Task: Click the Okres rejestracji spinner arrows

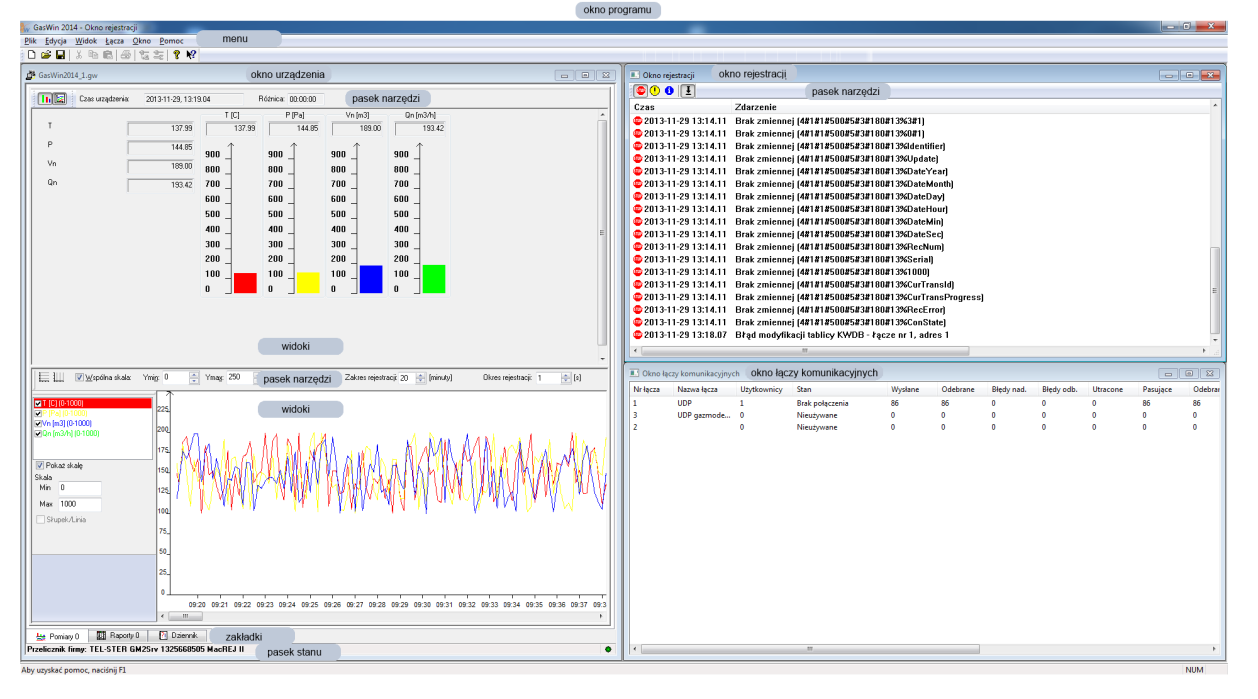Action: (x=566, y=378)
